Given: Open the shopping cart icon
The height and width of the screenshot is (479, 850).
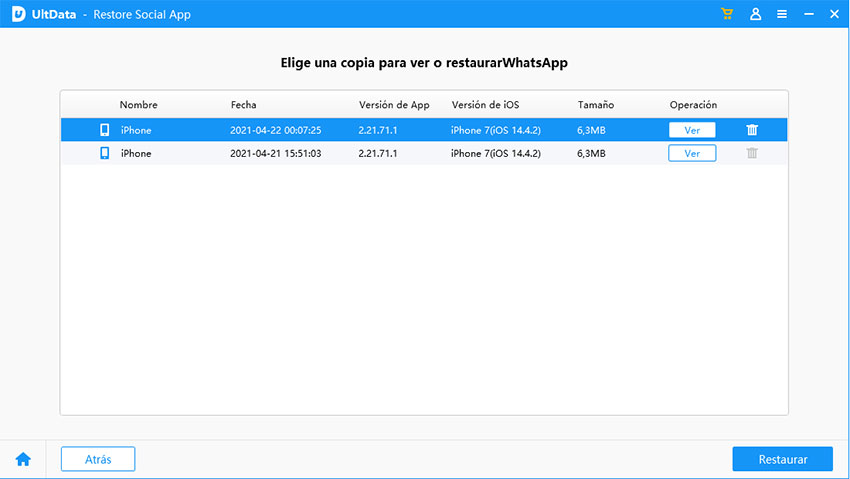Looking at the screenshot, I should [x=727, y=14].
